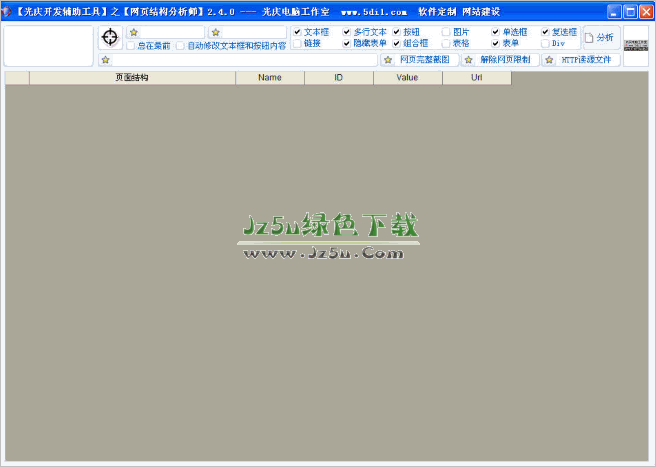Click the 页面结构 column header

132,78
